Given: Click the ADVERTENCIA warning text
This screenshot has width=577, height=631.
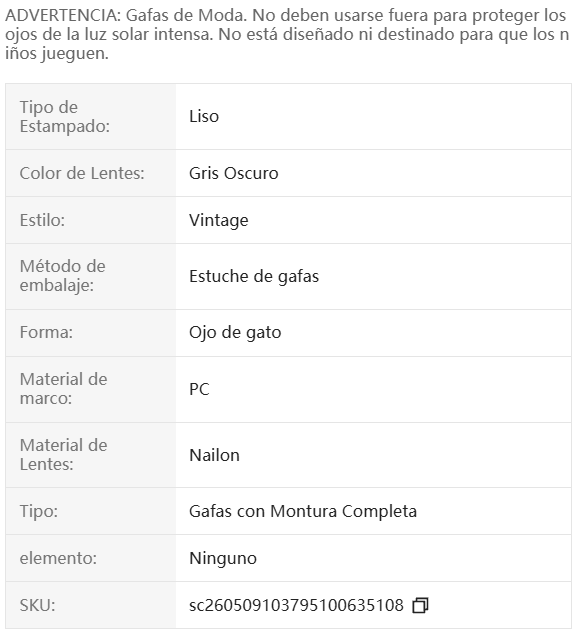Looking at the screenshot, I should (287, 34).
